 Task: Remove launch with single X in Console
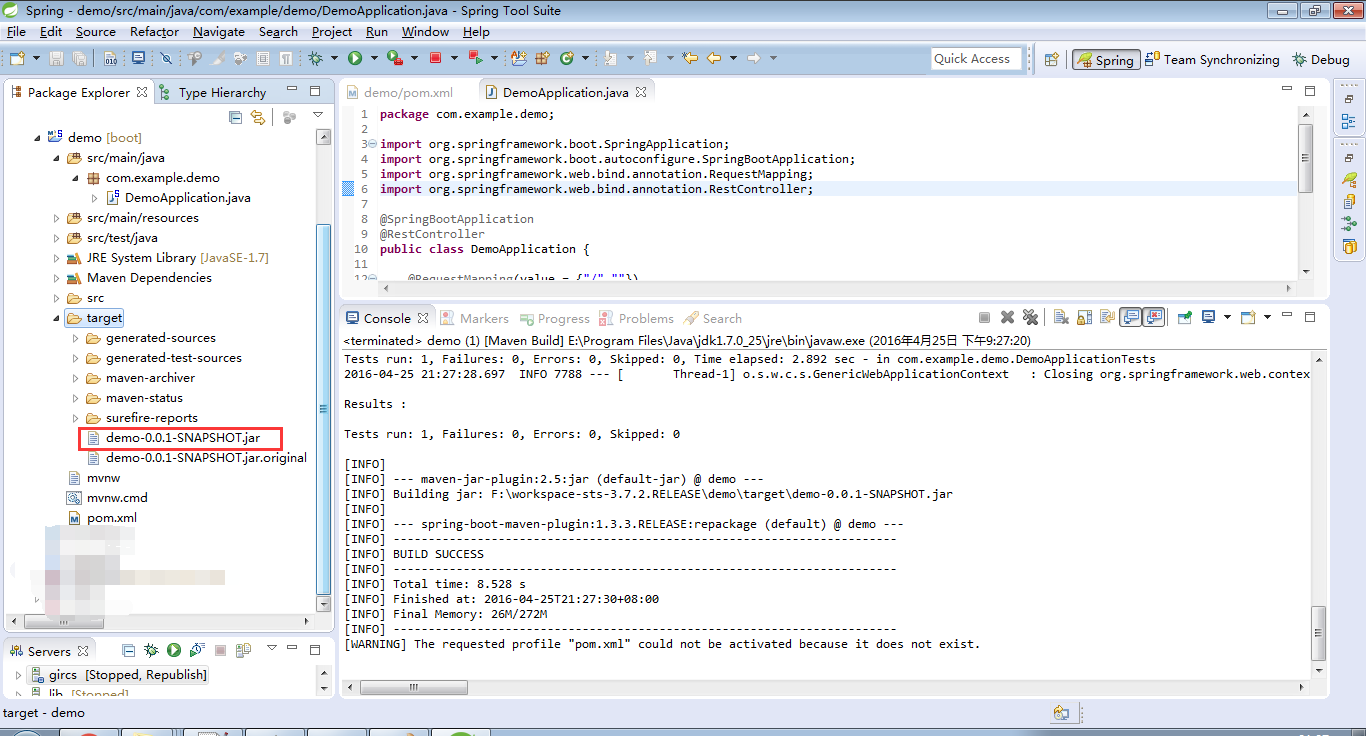tap(1007, 317)
